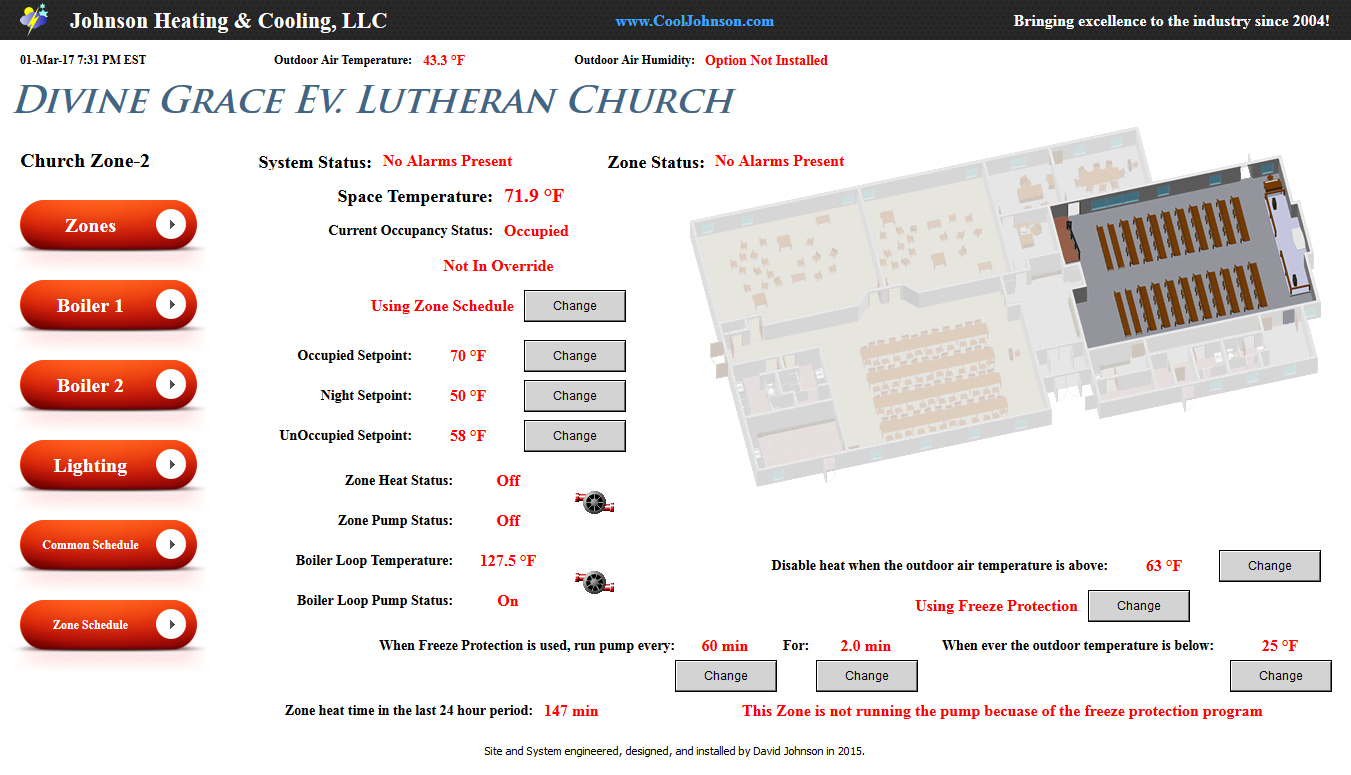Image resolution: width=1351 pixels, height=775 pixels.
Task: Click the Occupied status value
Action: tap(536, 231)
